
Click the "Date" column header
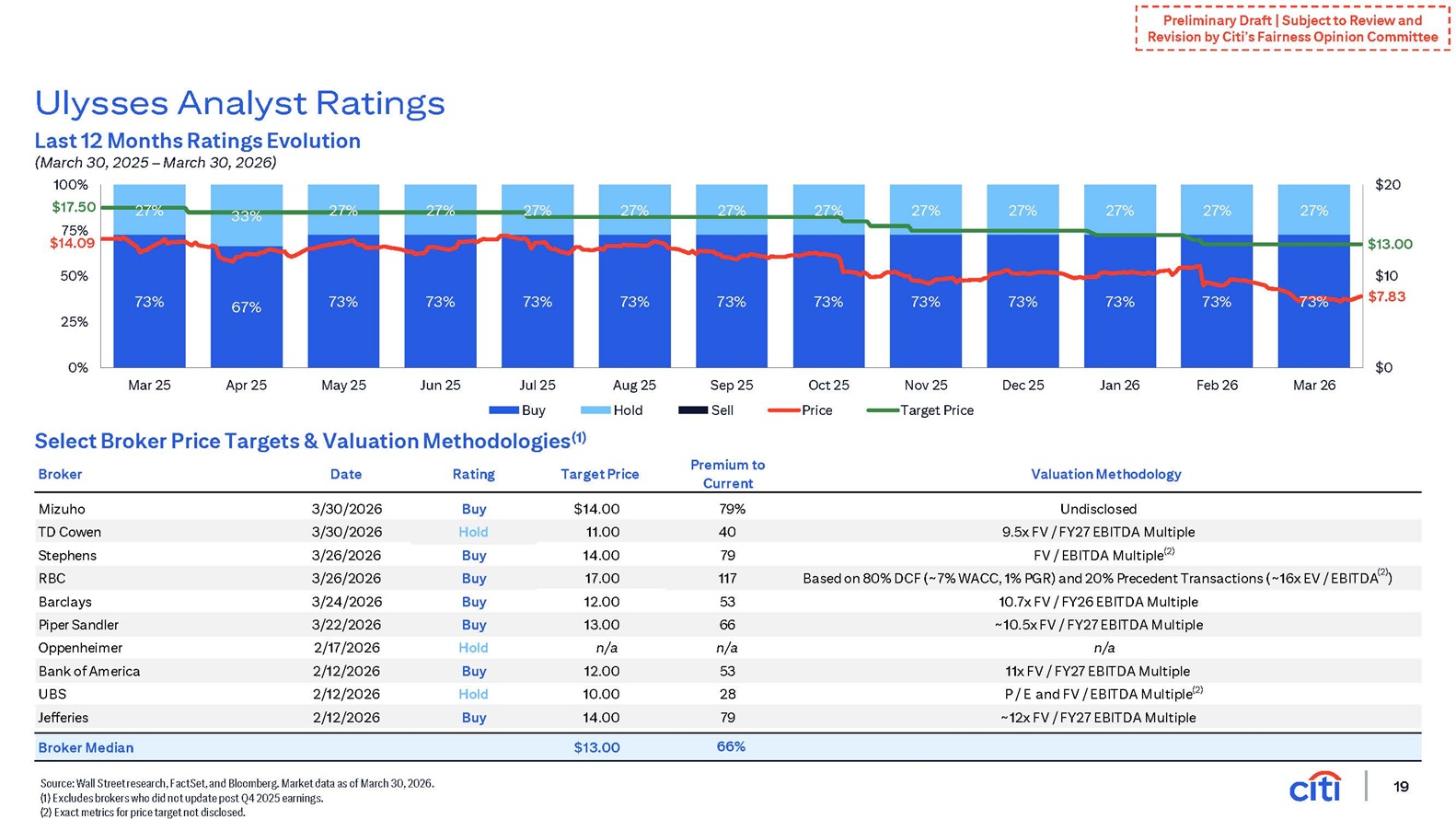(x=346, y=474)
